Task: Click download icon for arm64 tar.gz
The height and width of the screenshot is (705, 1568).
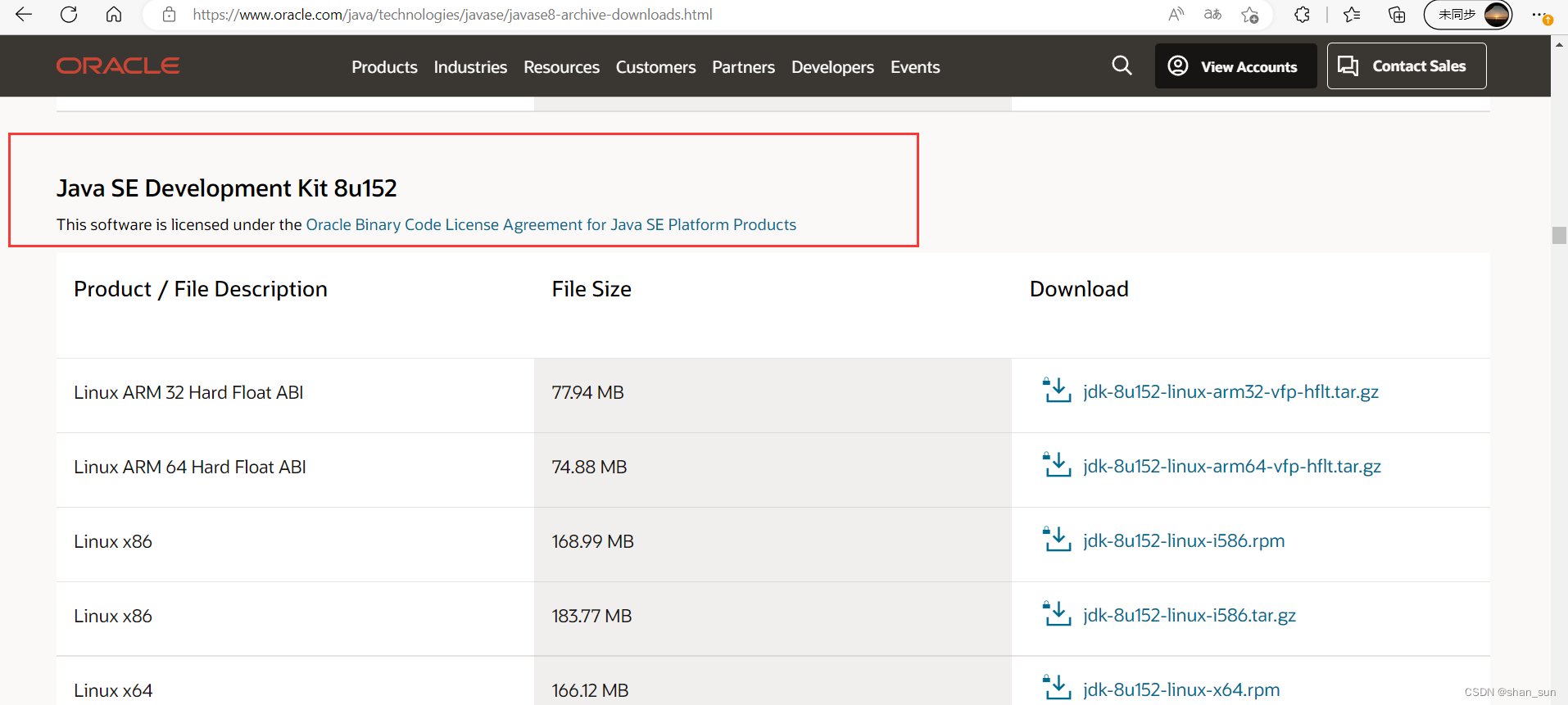Action: coord(1057,464)
